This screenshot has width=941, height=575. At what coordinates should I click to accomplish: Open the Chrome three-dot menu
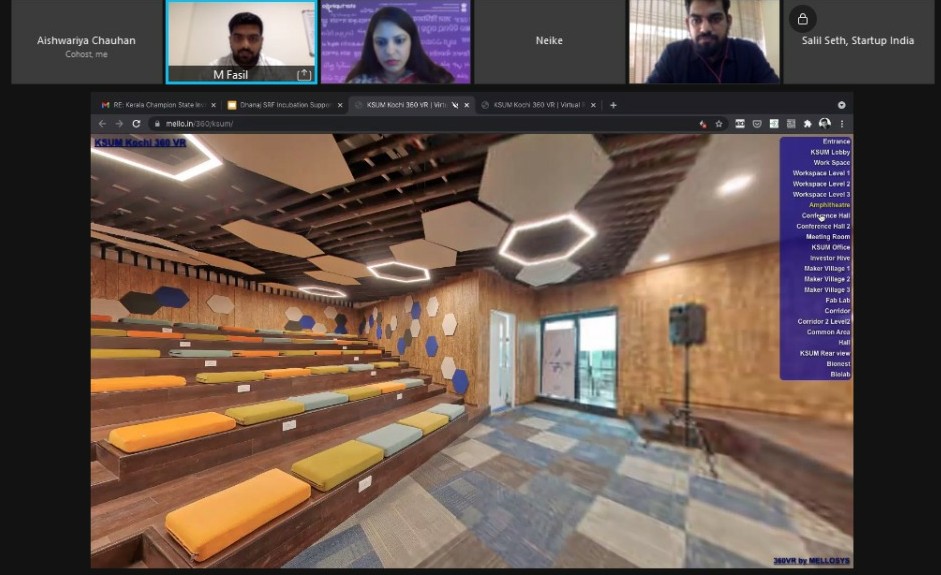tap(842, 124)
